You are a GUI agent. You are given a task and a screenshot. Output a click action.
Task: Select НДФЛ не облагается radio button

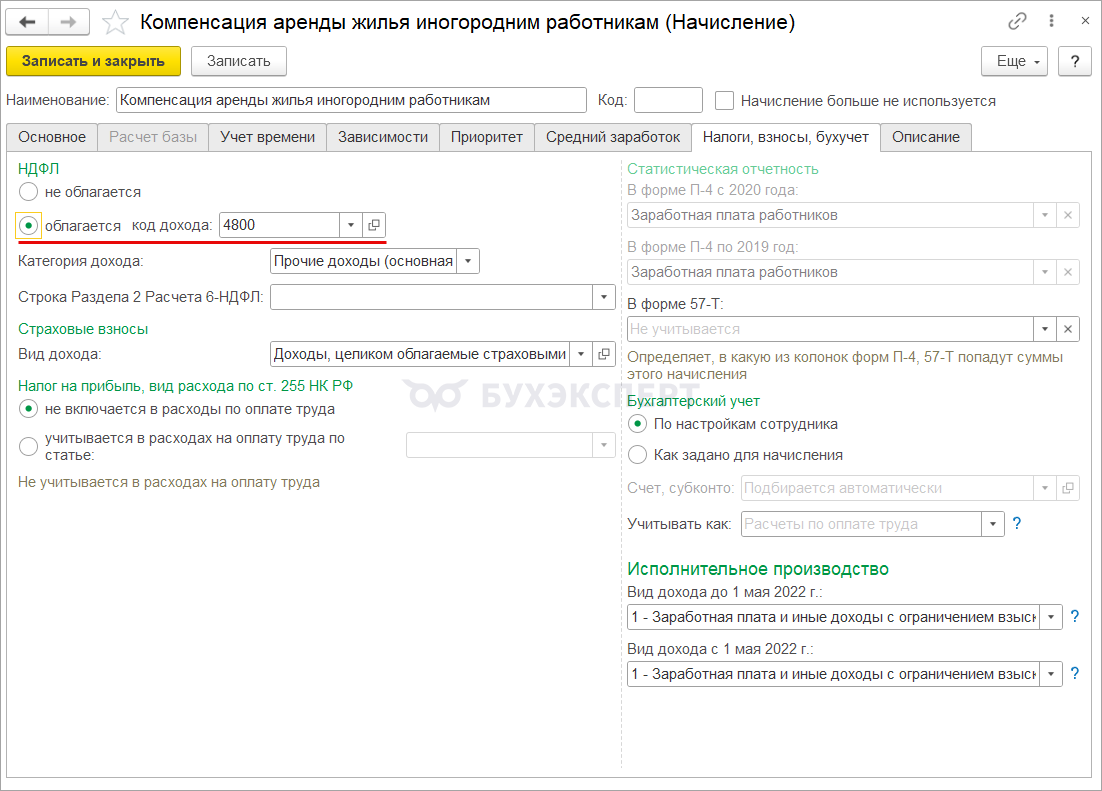(x=28, y=191)
